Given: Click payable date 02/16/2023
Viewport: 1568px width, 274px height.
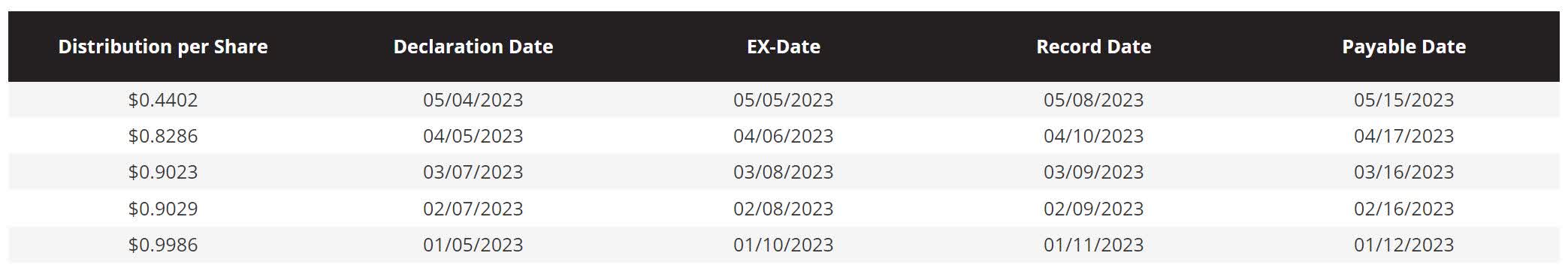Looking at the screenshot, I should coord(1404,209).
